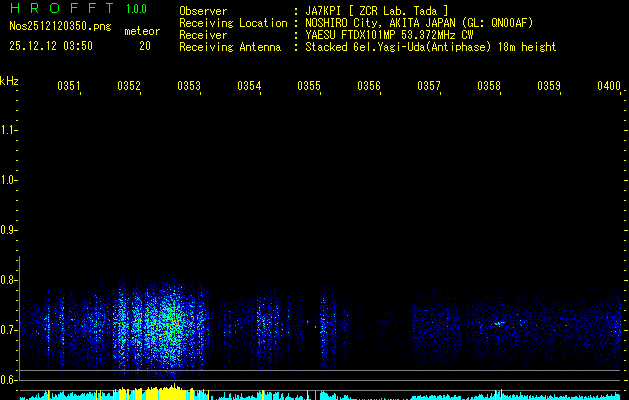Click the 0355 time tick label
Viewport: 629px width, 400px height.
(x=309, y=87)
